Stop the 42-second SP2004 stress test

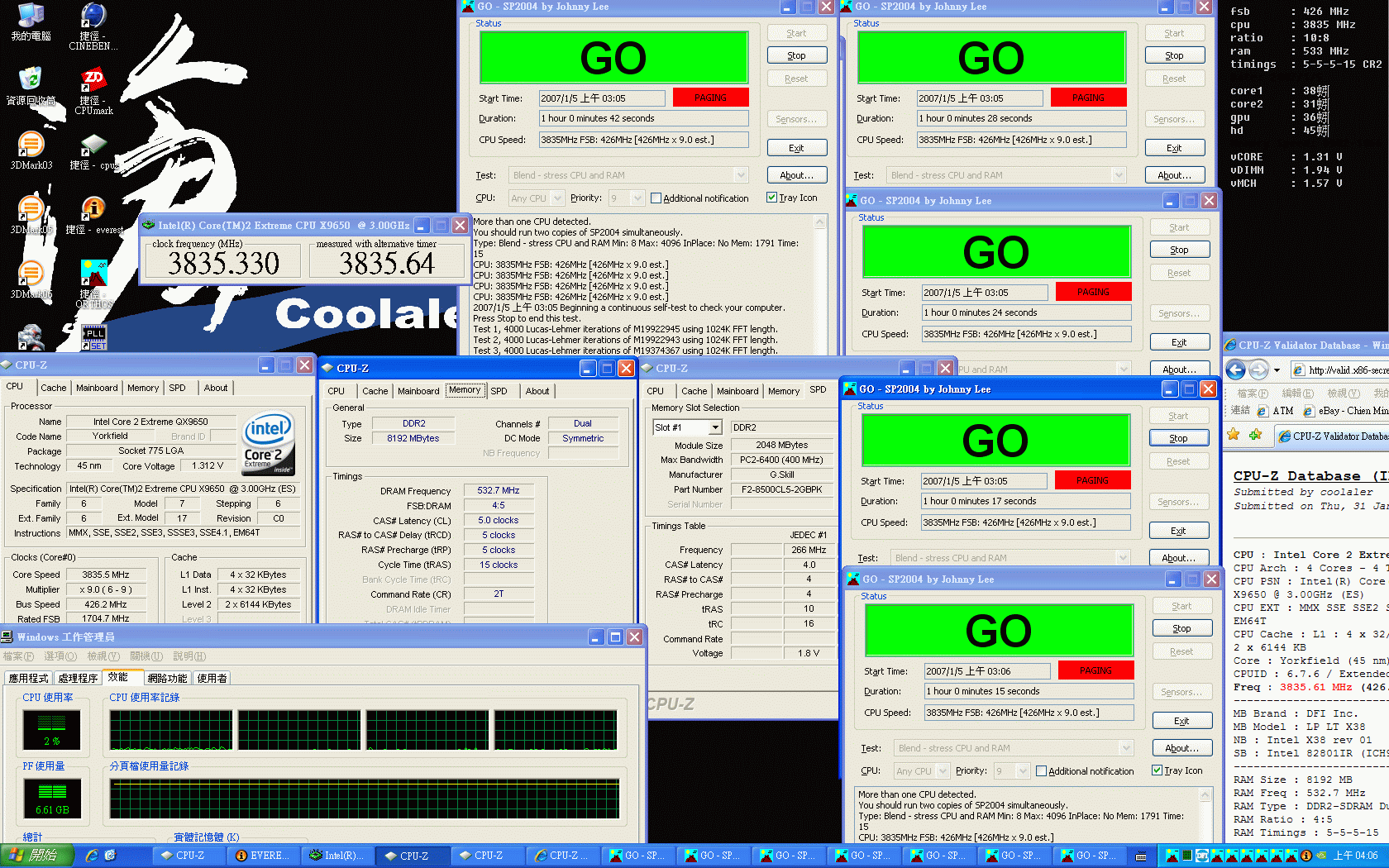point(797,55)
